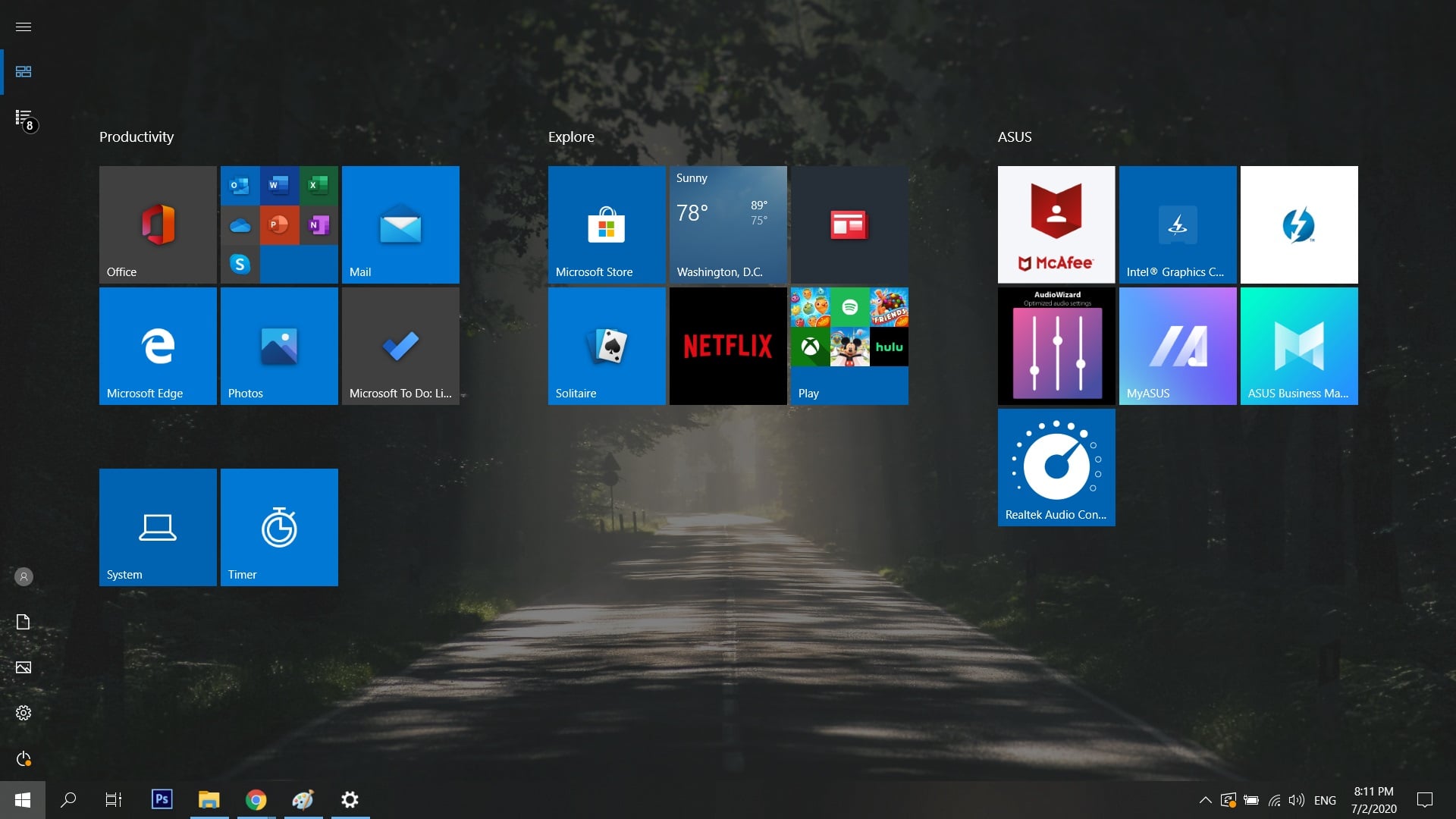
Task: Launch Word from the Office apps tile
Action: coord(279,185)
